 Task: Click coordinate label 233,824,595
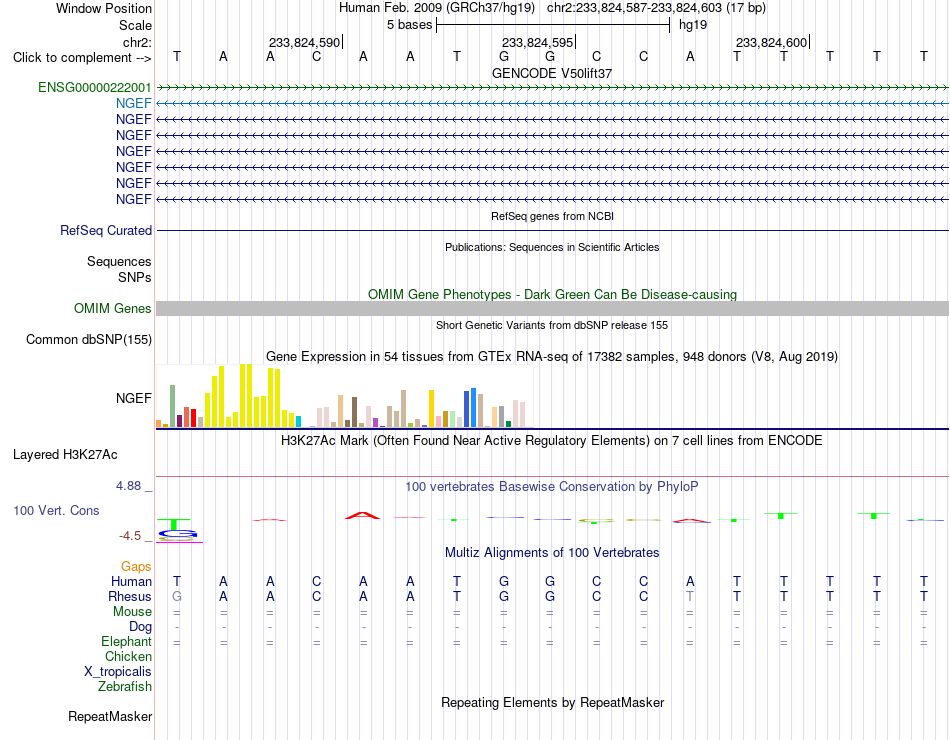click(x=537, y=42)
